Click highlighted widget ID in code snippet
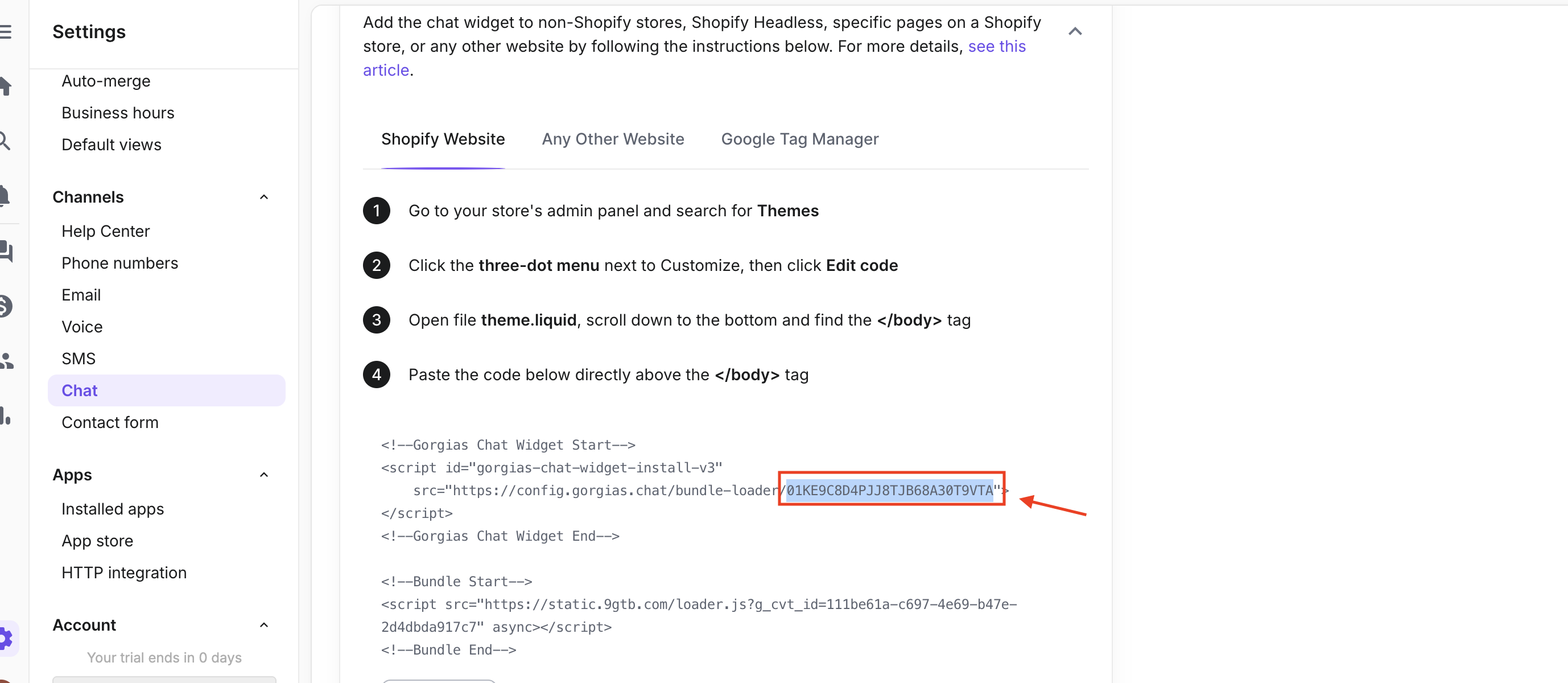Screen dimensions: 1568x683 click(889, 490)
